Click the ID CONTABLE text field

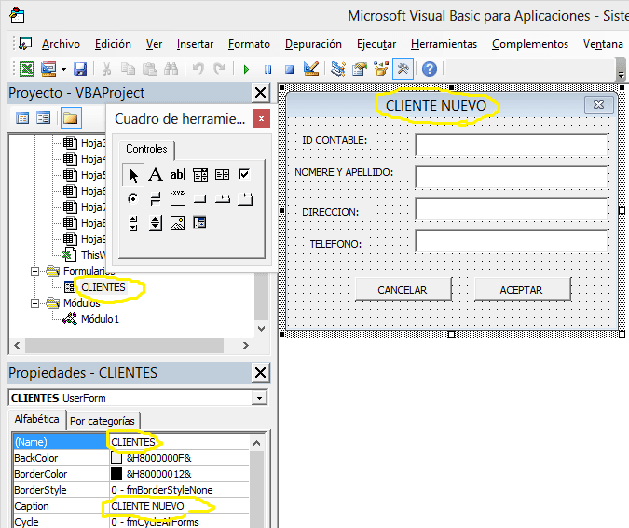point(511,144)
